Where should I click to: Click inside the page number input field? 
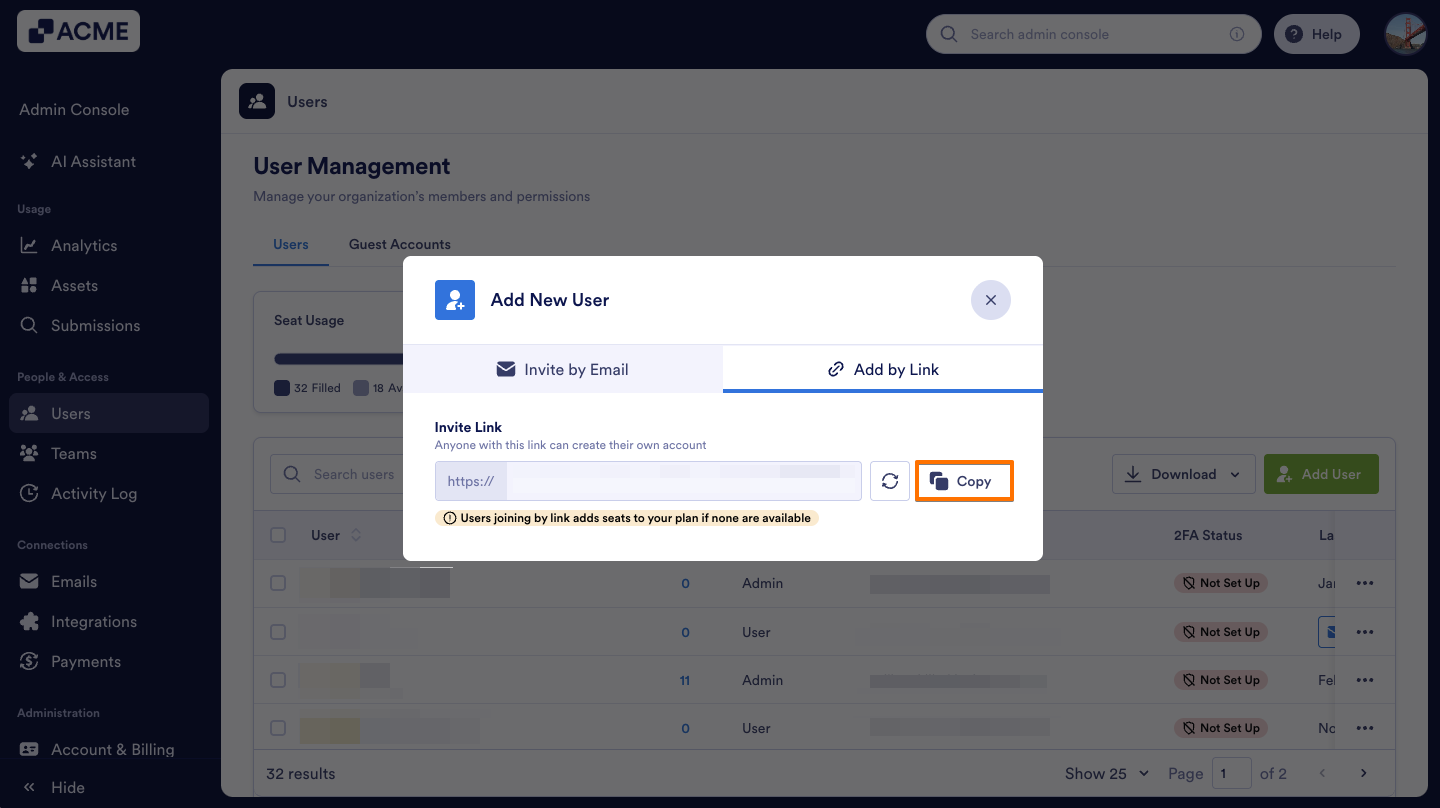1232,773
